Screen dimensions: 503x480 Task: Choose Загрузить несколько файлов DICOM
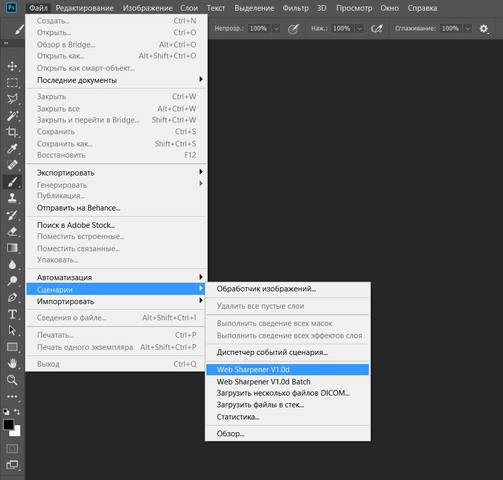pyautogui.click(x=288, y=393)
